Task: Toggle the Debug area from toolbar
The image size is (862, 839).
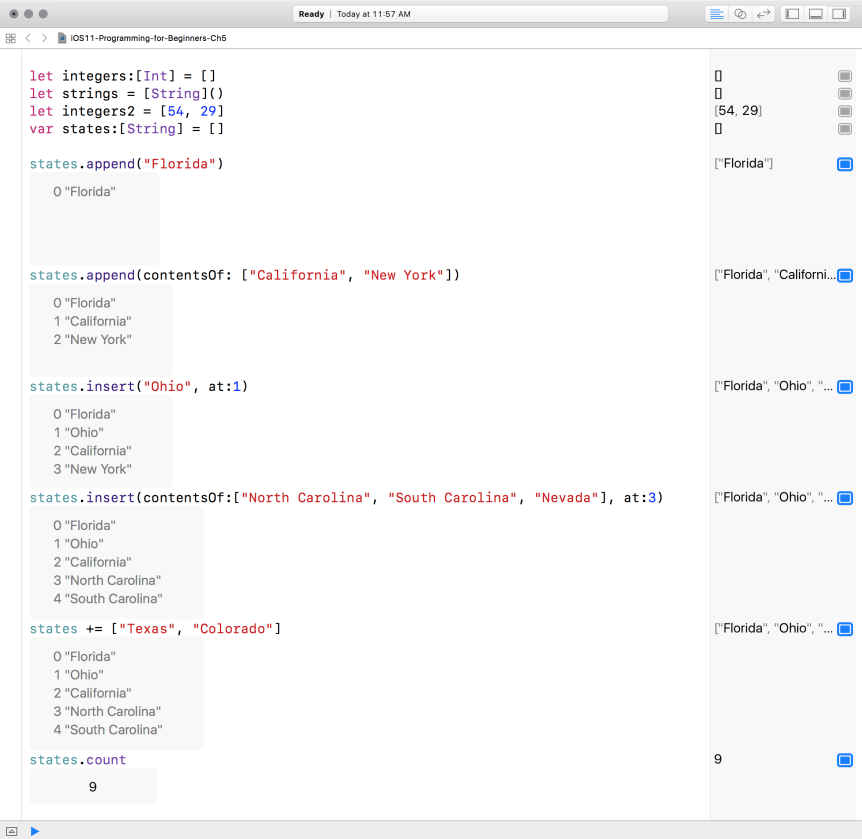Action: 816,14
